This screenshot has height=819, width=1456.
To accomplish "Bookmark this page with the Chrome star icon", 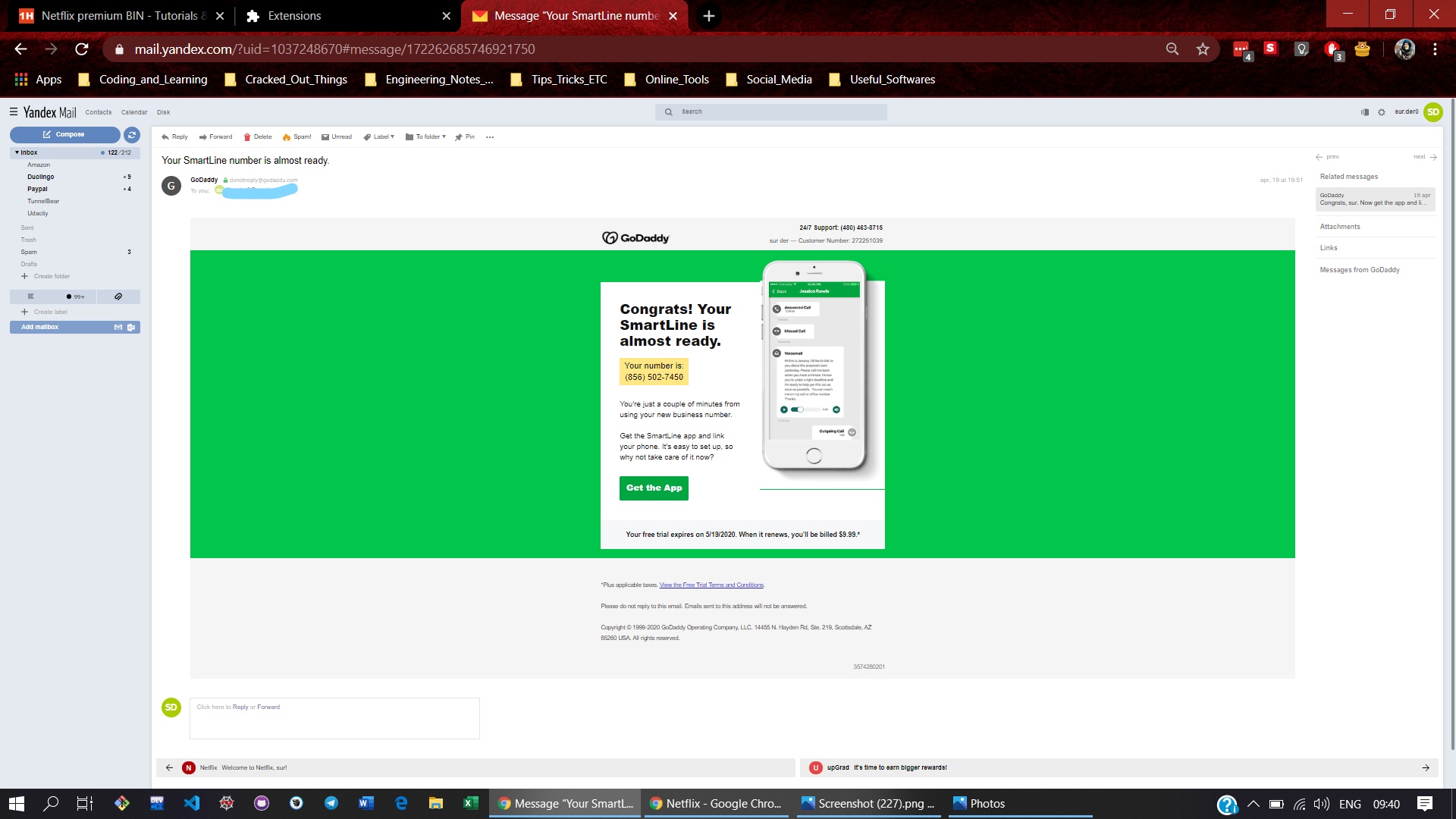I will [1203, 49].
